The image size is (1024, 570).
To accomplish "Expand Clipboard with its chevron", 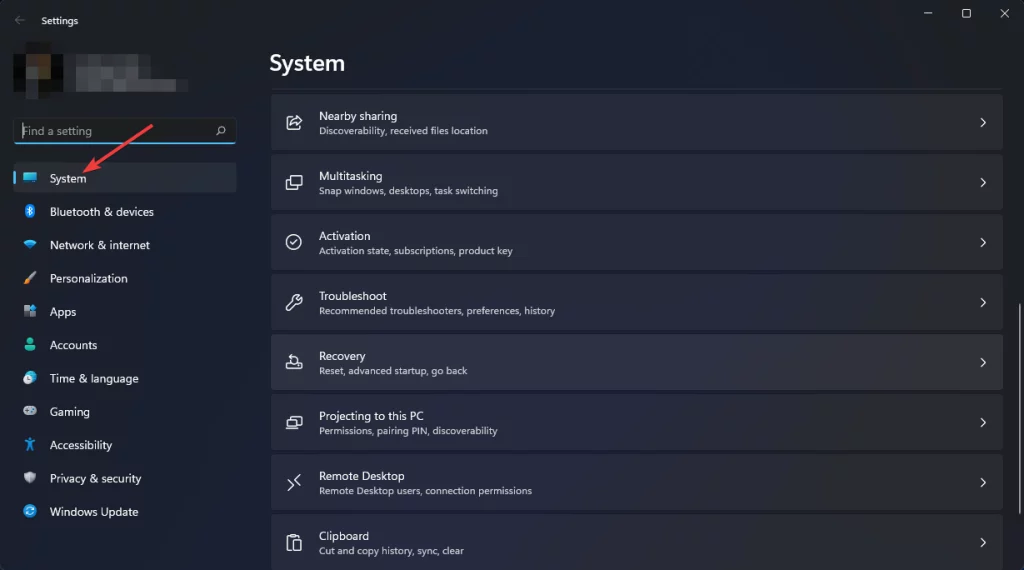I will coord(983,543).
